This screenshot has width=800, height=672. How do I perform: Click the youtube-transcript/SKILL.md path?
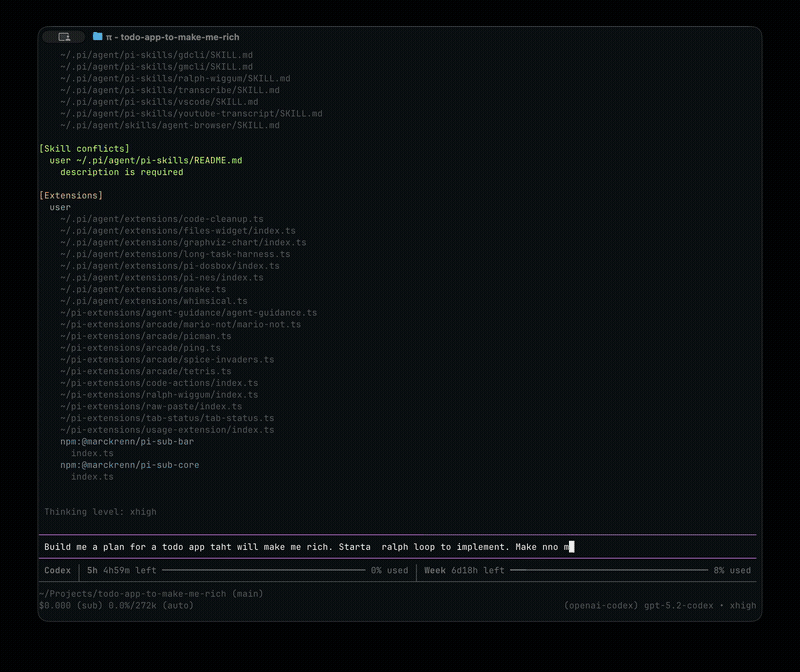click(x=191, y=113)
